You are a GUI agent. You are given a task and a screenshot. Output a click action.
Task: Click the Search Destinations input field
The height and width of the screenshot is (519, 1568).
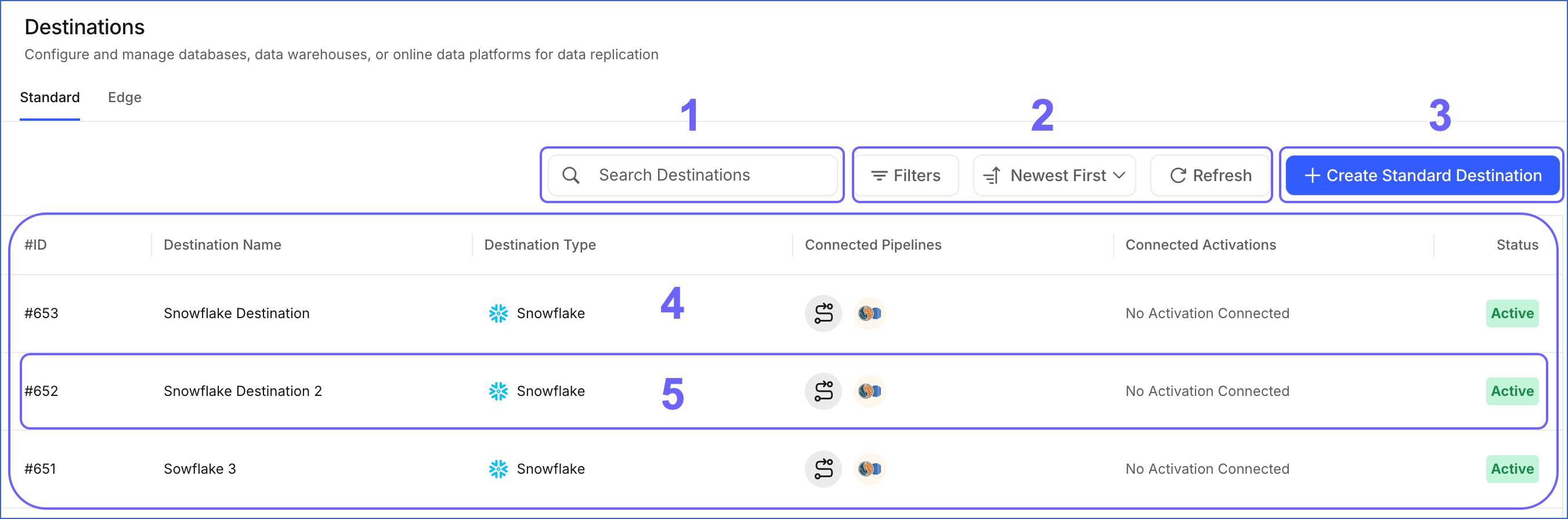point(692,175)
